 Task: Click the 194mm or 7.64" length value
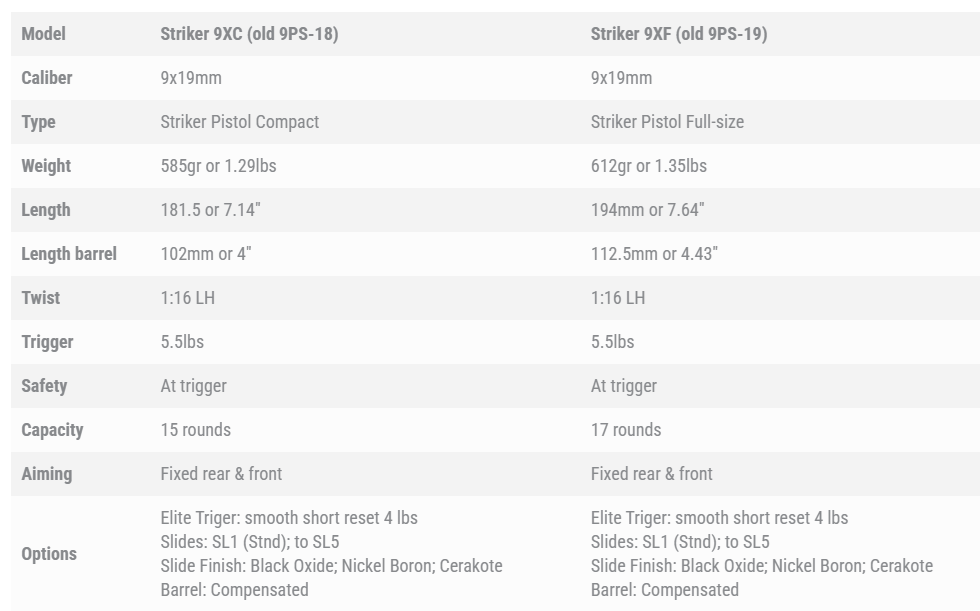(647, 210)
